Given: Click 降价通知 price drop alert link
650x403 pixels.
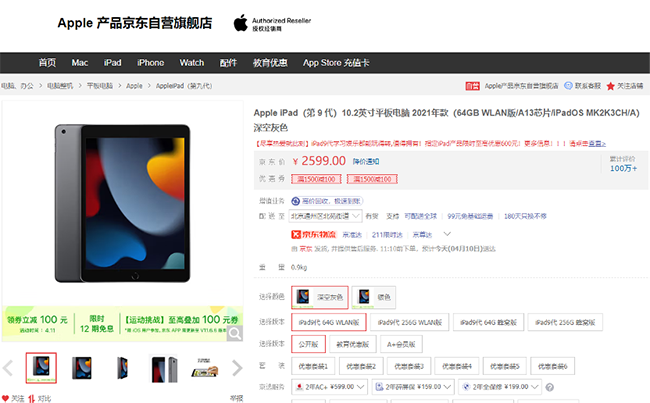Looking at the screenshot, I should click(x=366, y=161).
